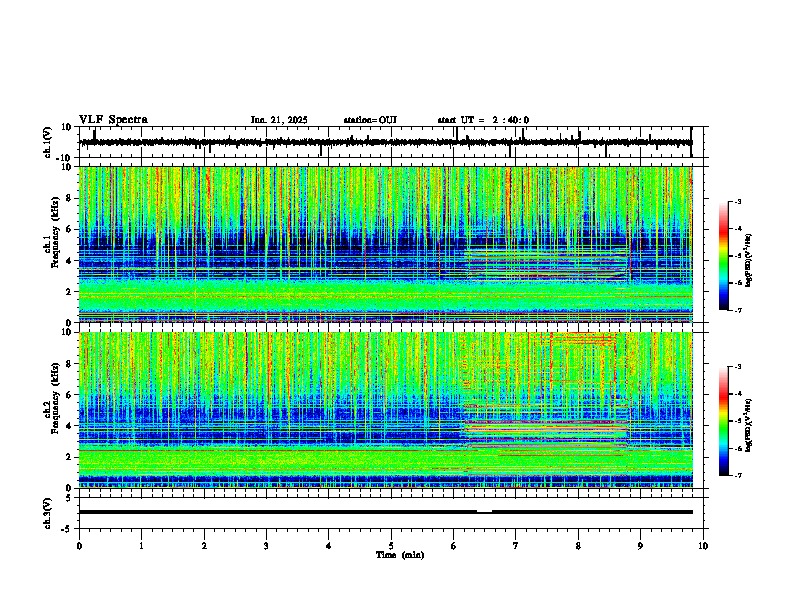This screenshot has height=612, width=792.
Task: Click the "VLF Spectra" plot title
Action: 113,120
